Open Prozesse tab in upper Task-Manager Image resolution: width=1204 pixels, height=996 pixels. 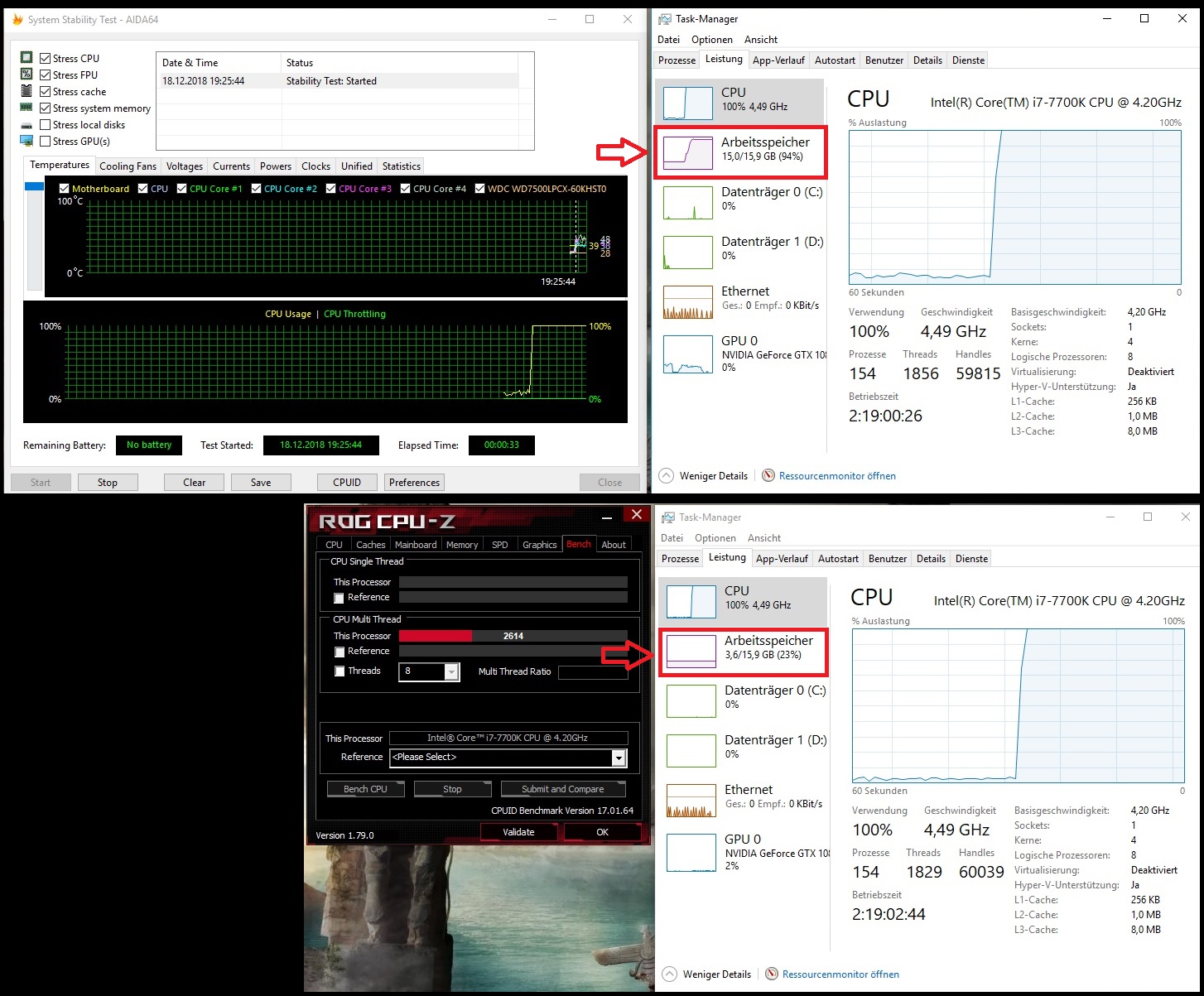677,60
